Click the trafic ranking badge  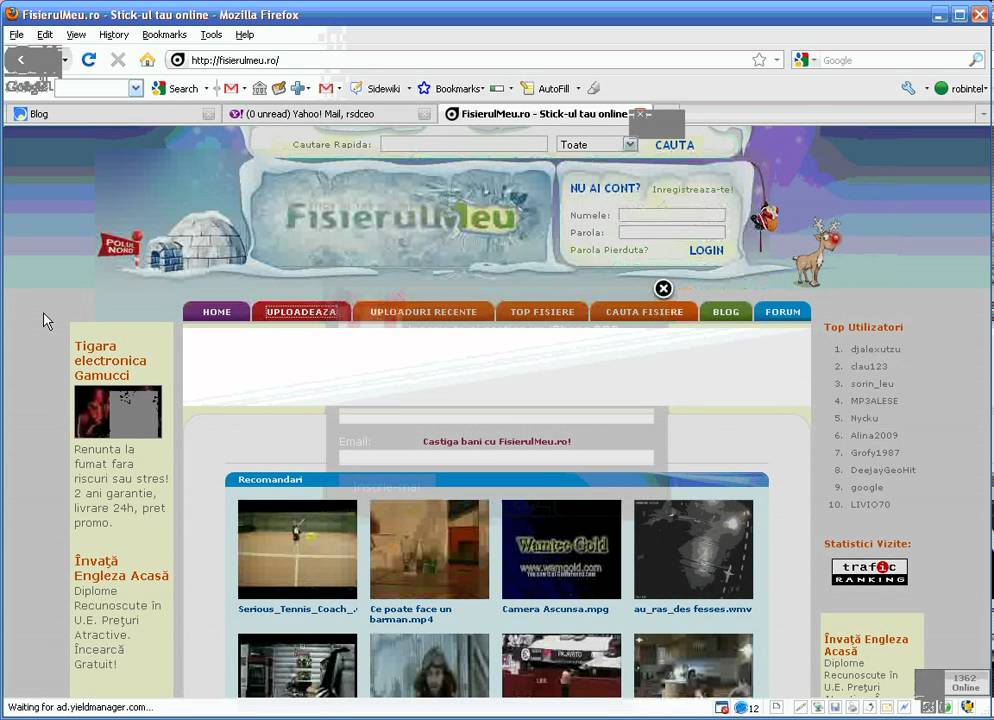coord(869,572)
